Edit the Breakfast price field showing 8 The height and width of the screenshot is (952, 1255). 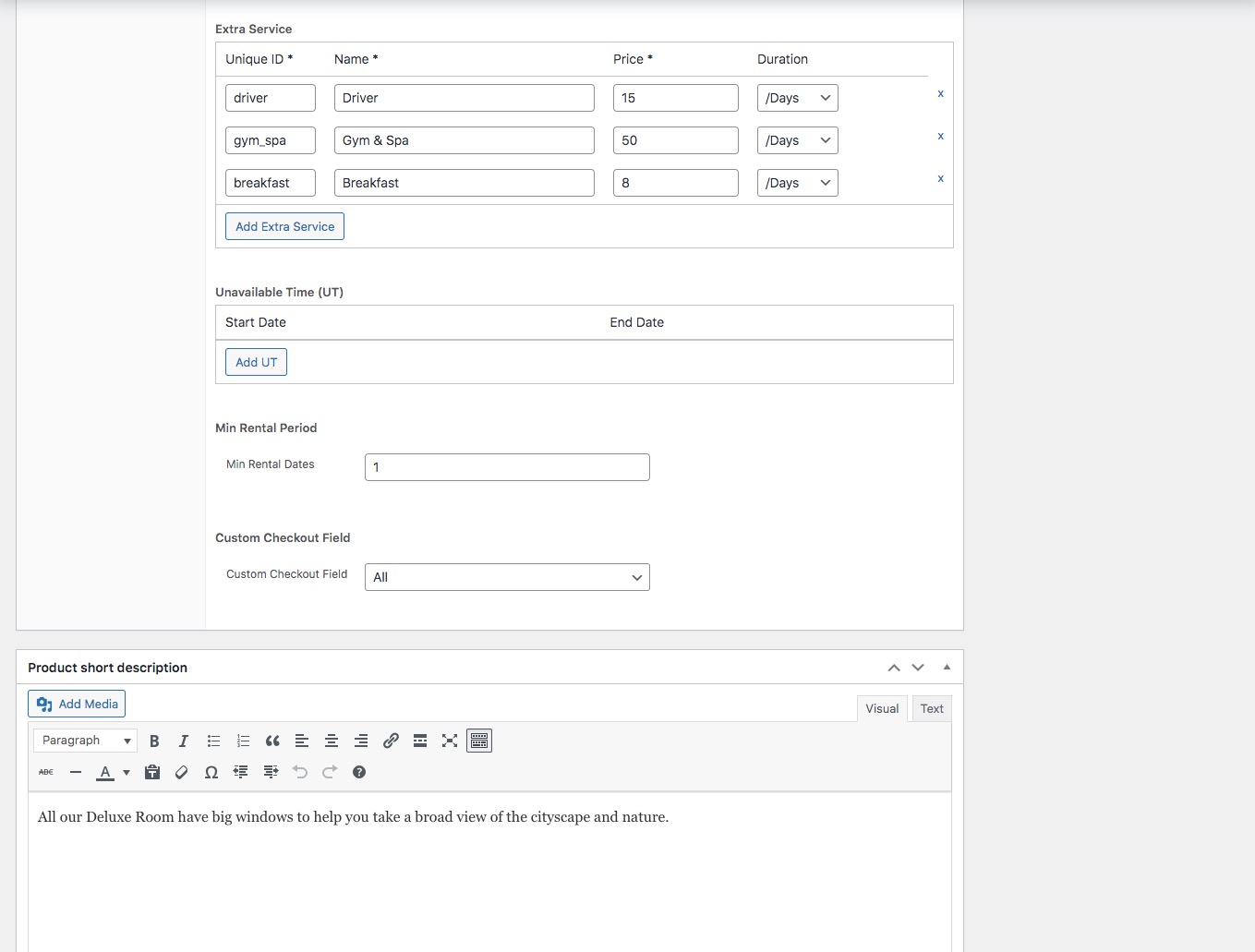(676, 183)
